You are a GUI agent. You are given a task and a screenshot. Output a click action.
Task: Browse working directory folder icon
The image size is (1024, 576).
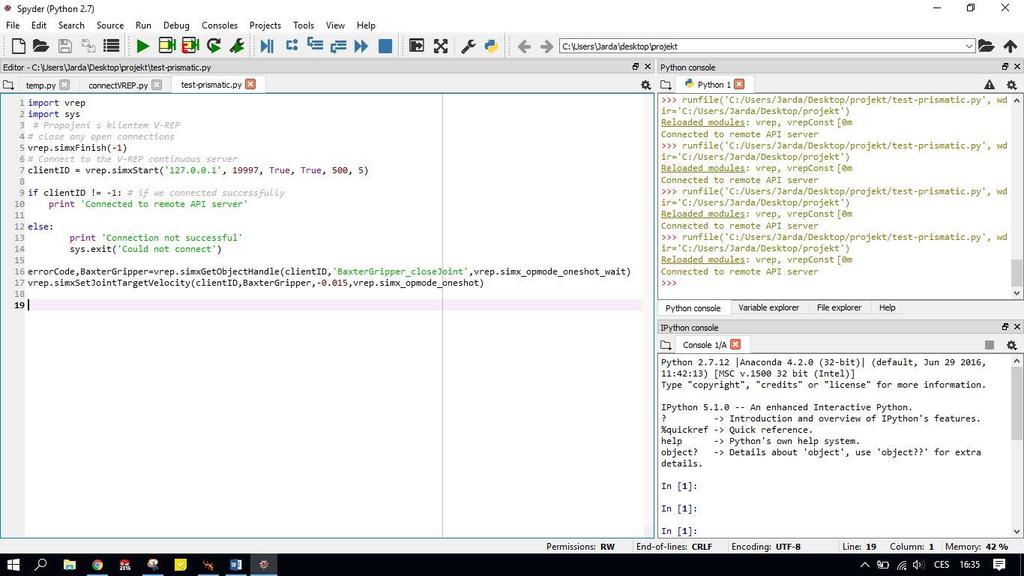[986, 46]
